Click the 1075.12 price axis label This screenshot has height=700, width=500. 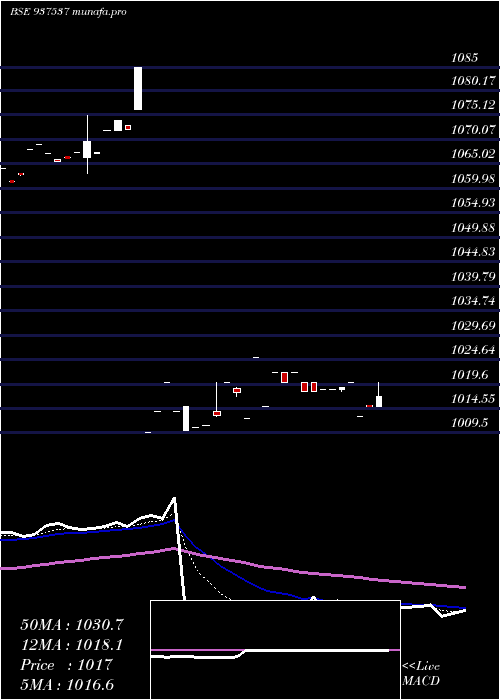coord(474,105)
